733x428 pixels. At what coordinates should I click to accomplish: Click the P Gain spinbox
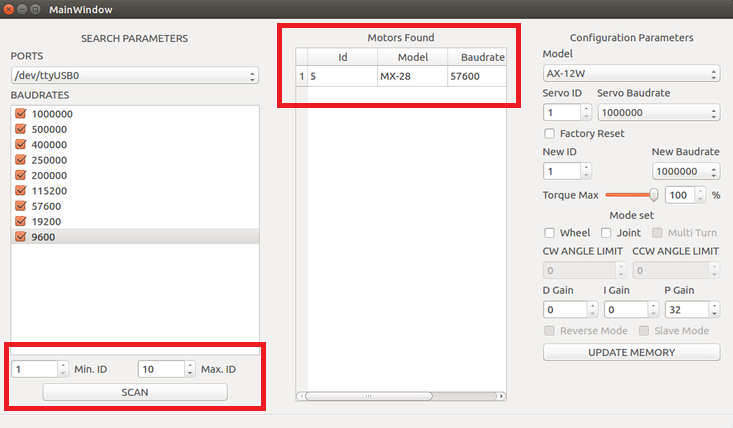coord(684,309)
